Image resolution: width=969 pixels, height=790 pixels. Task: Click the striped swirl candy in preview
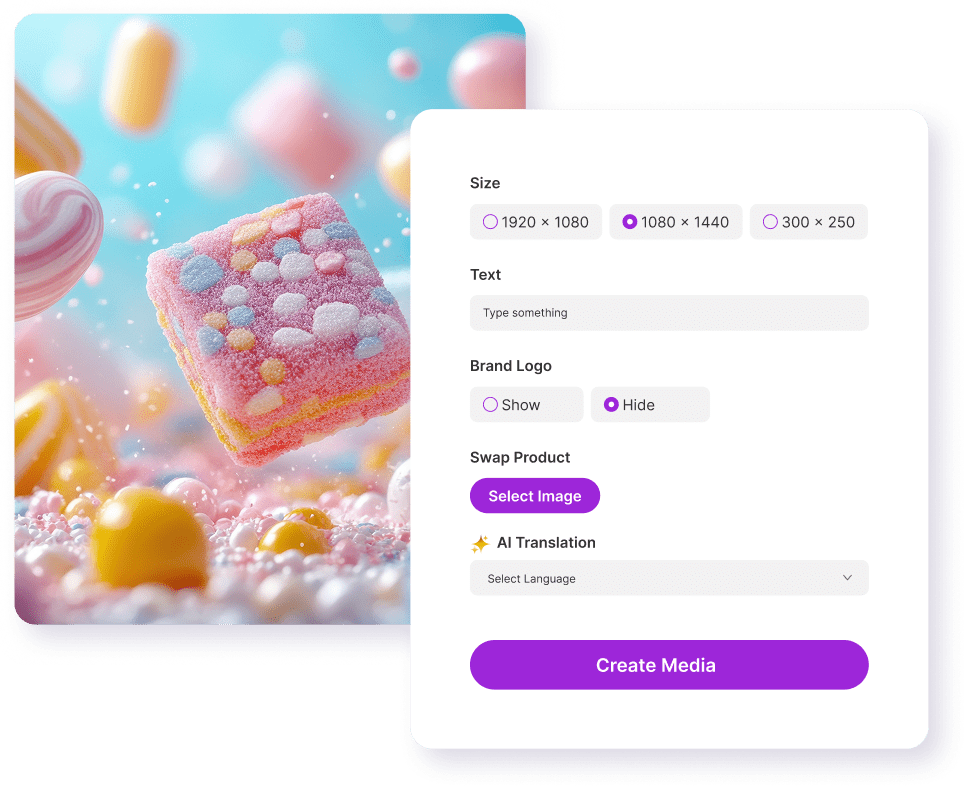pyautogui.click(x=56, y=244)
